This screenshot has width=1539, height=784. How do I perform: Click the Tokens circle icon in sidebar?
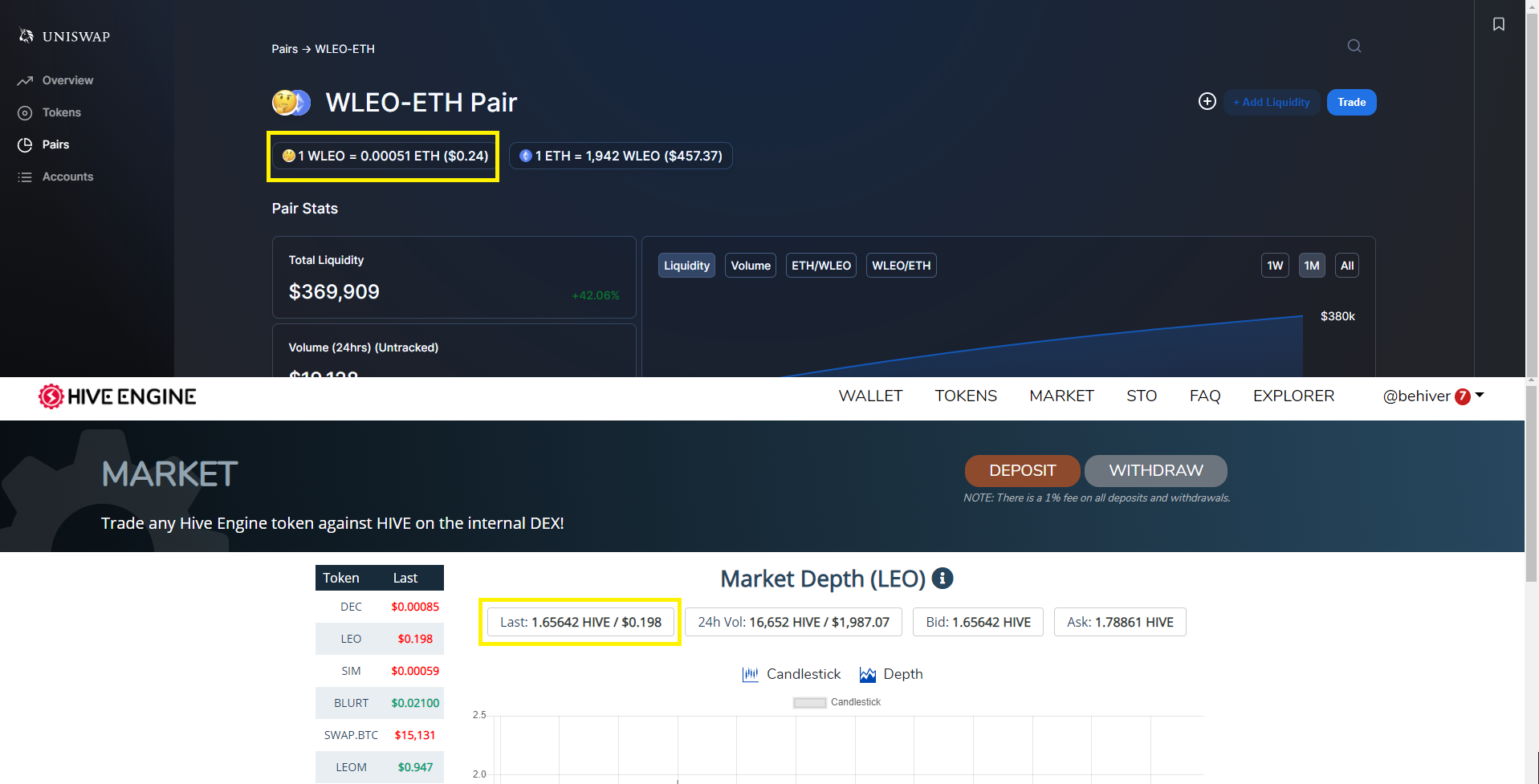click(25, 112)
